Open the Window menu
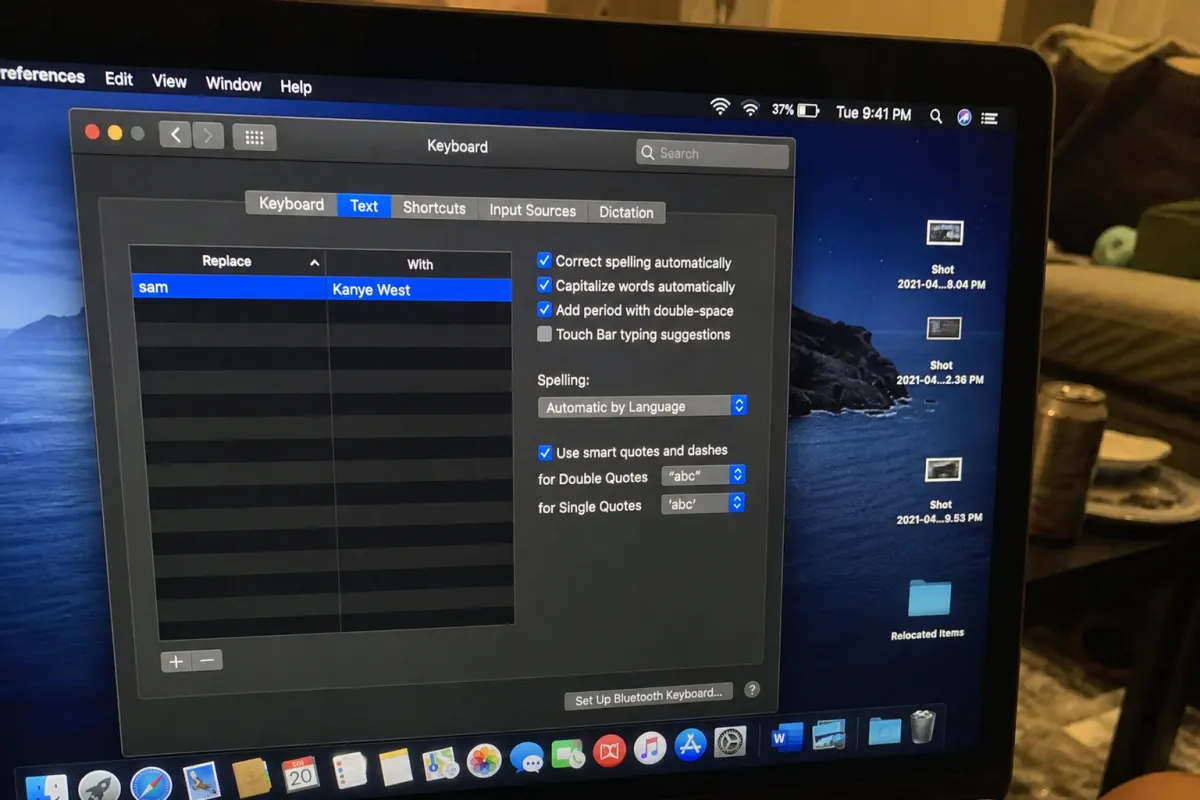The height and width of the screenshot is (800, 1200). (x=233, y=84)
